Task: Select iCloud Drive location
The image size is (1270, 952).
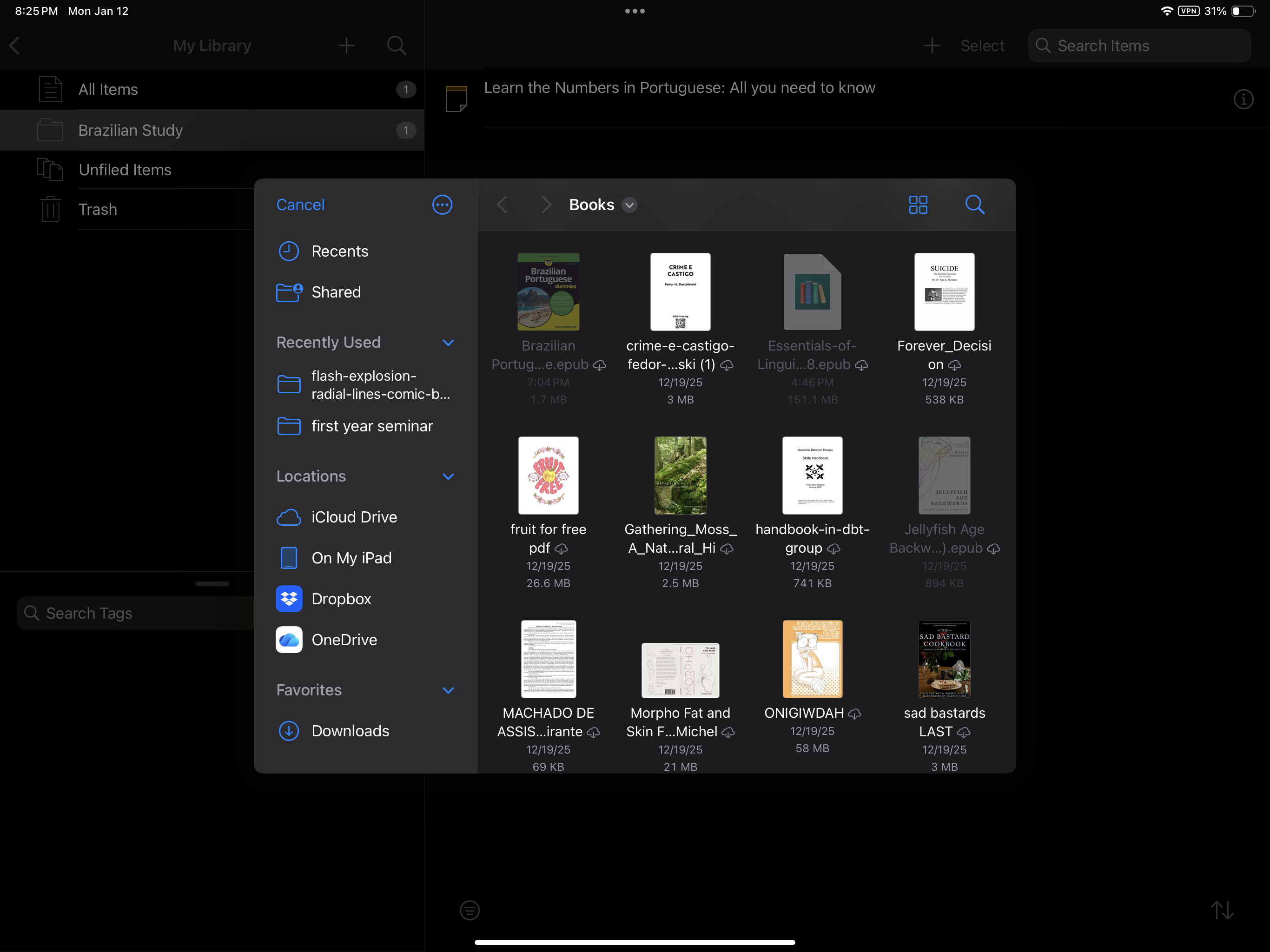Action: [354, 517]
